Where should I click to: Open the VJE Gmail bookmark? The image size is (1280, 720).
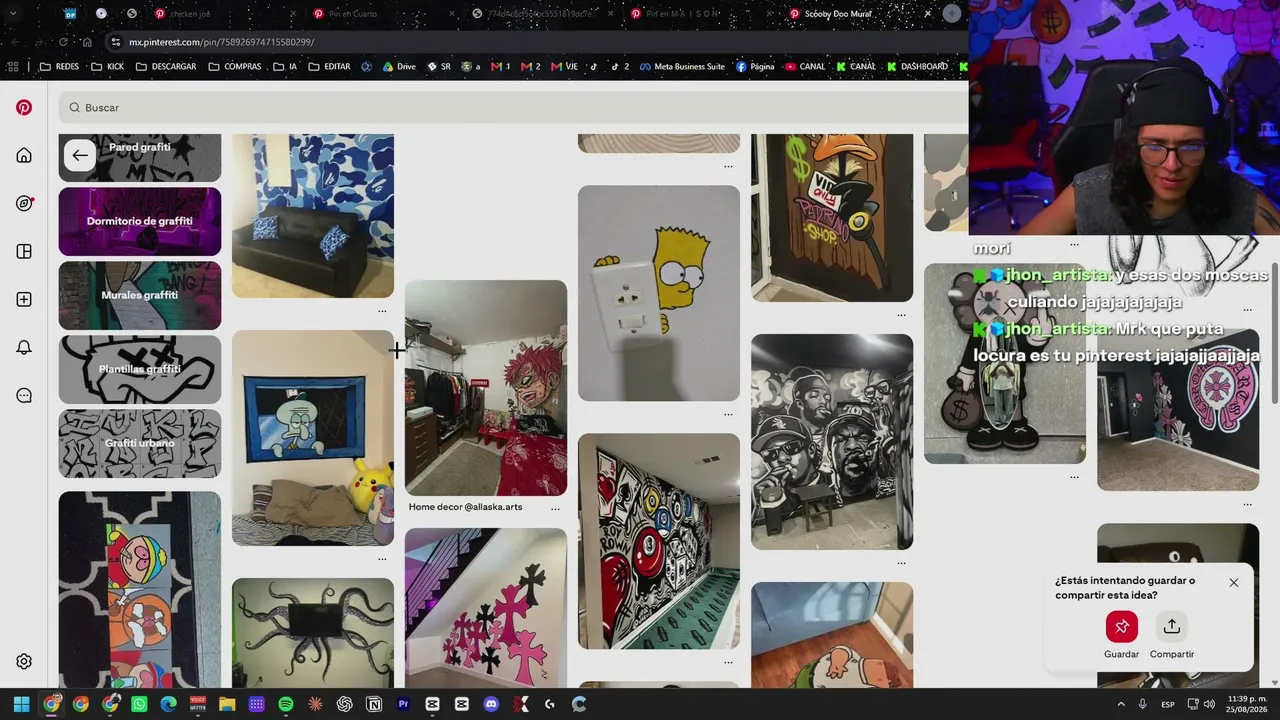pos(564,67)
